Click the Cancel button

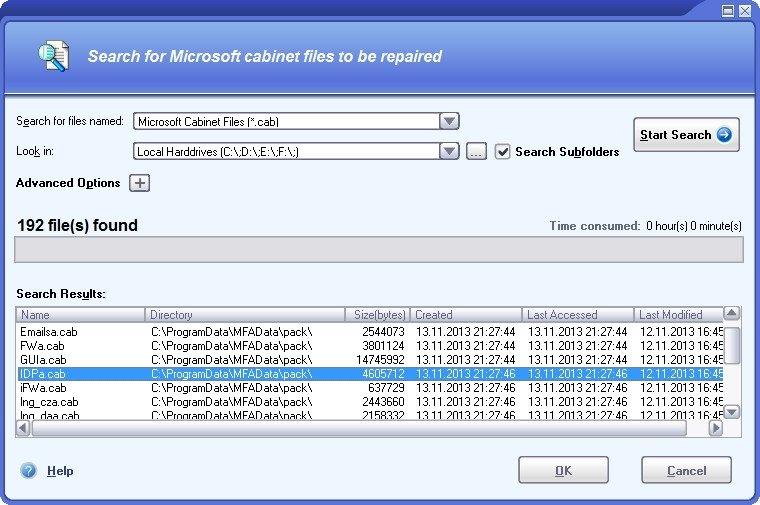(686, 470)
